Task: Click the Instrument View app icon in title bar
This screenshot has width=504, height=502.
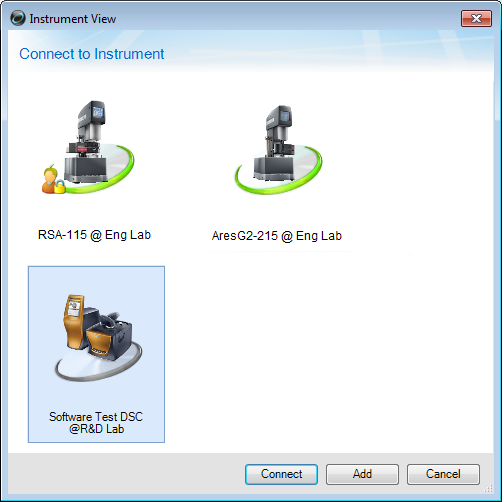Action: (17, 18)
